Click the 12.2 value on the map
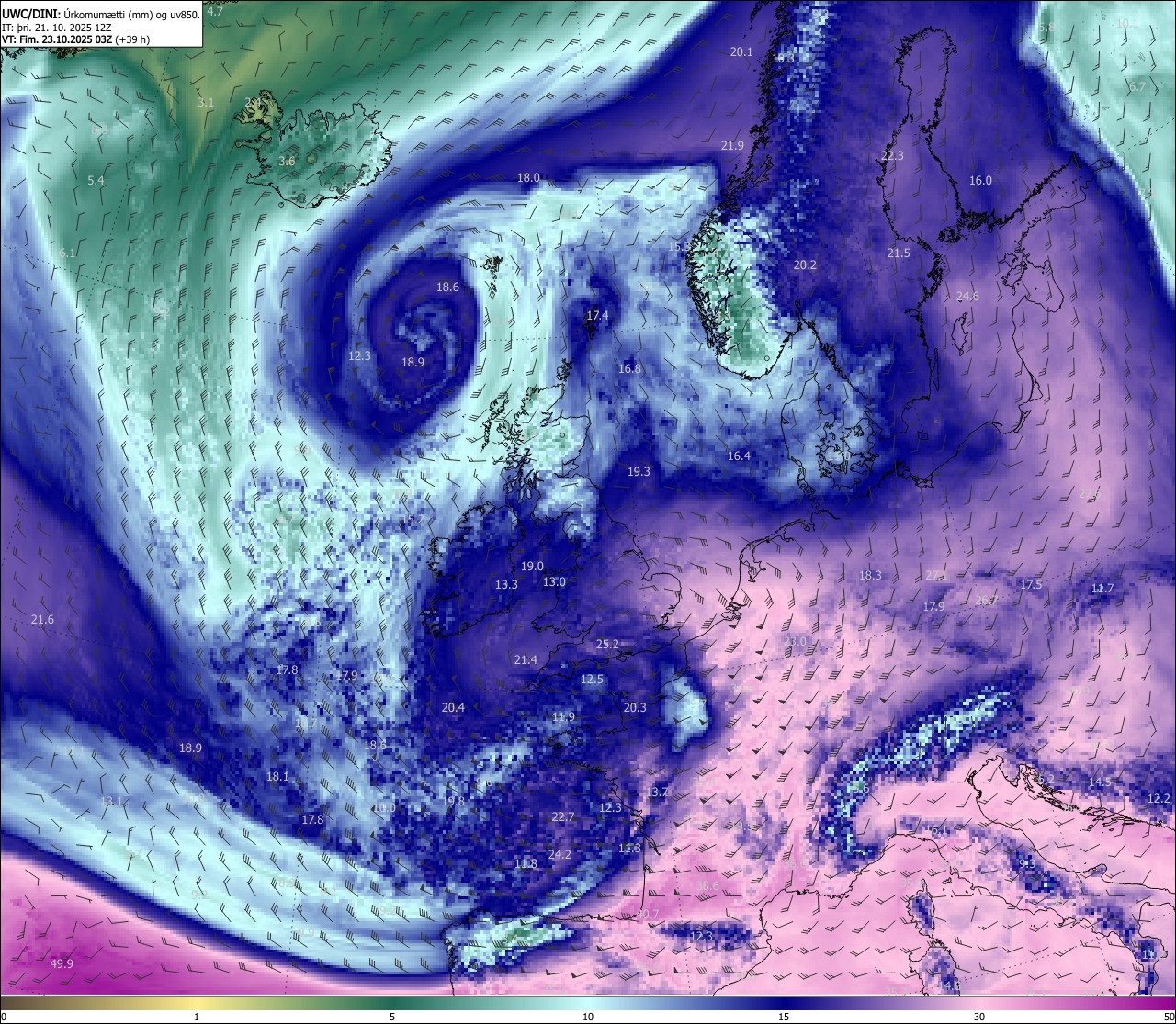The width and height of the screenshot is (1176, 1024). [x=1159, y=799]
